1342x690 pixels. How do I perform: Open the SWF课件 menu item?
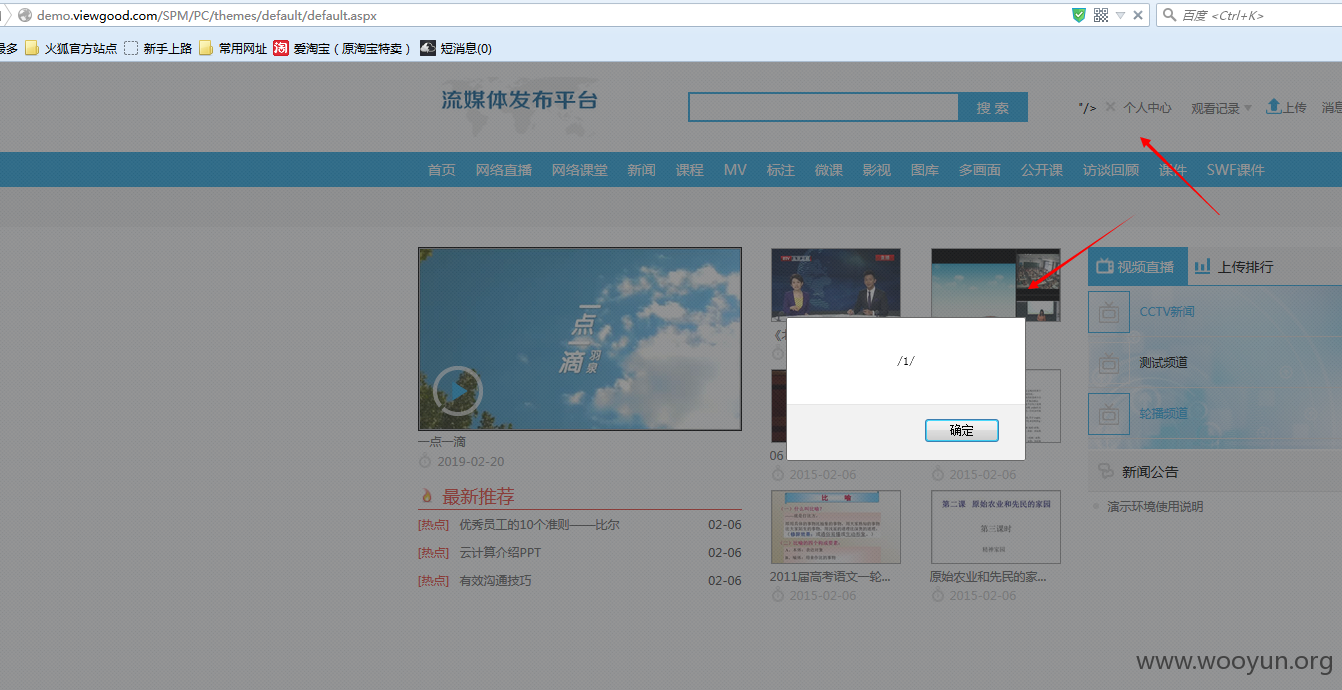[x=1236, y=170]
